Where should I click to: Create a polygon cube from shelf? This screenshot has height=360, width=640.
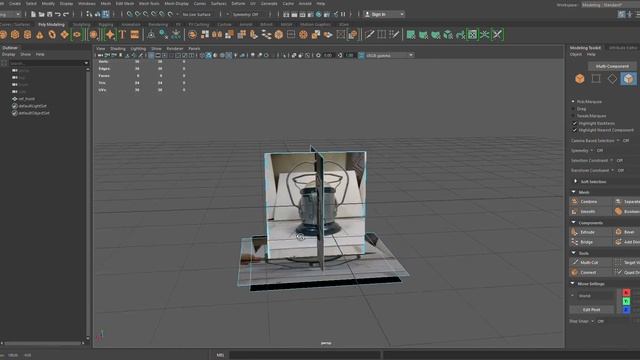15,35
